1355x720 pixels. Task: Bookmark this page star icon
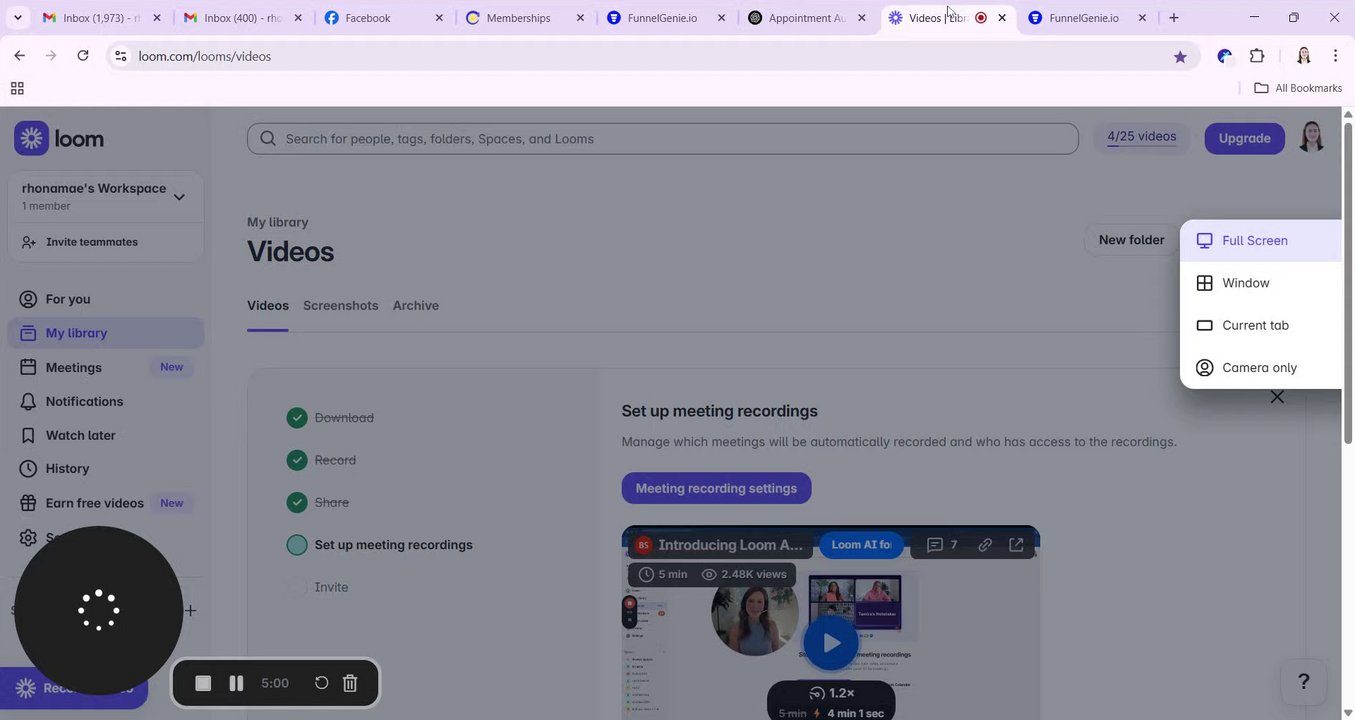click(1180, 57)
